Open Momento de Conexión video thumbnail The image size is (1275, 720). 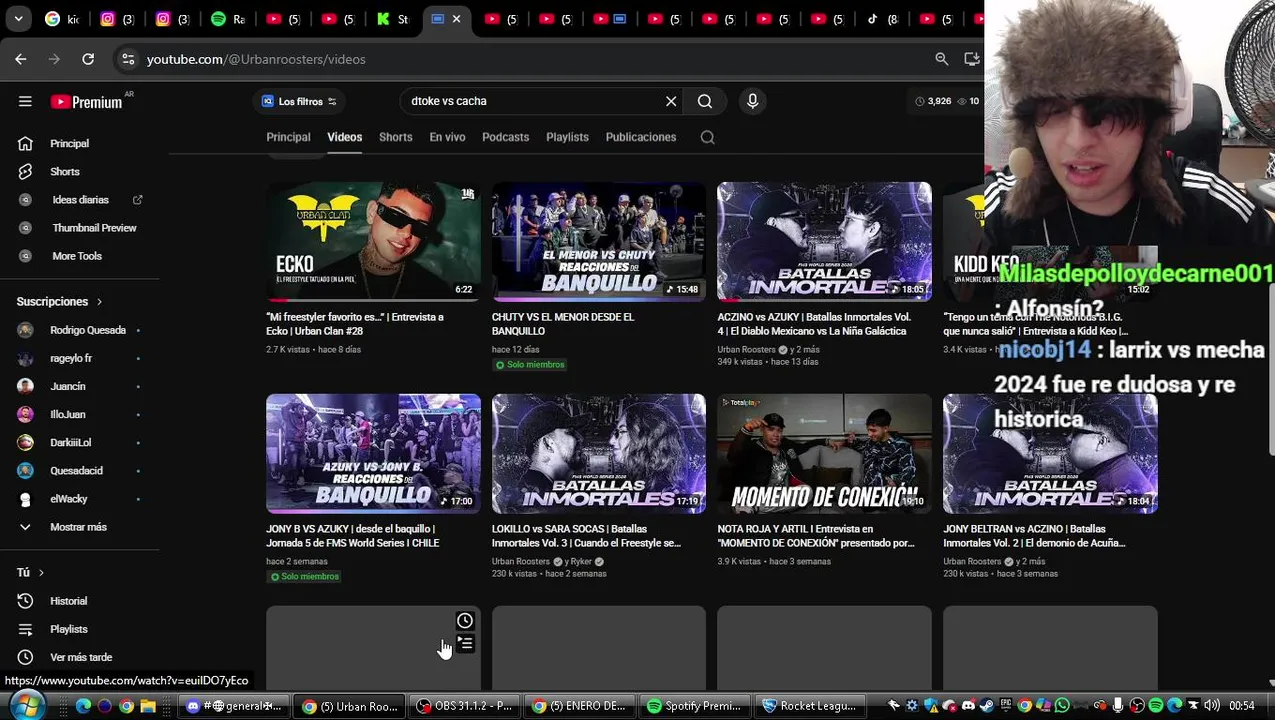[824, 453]
